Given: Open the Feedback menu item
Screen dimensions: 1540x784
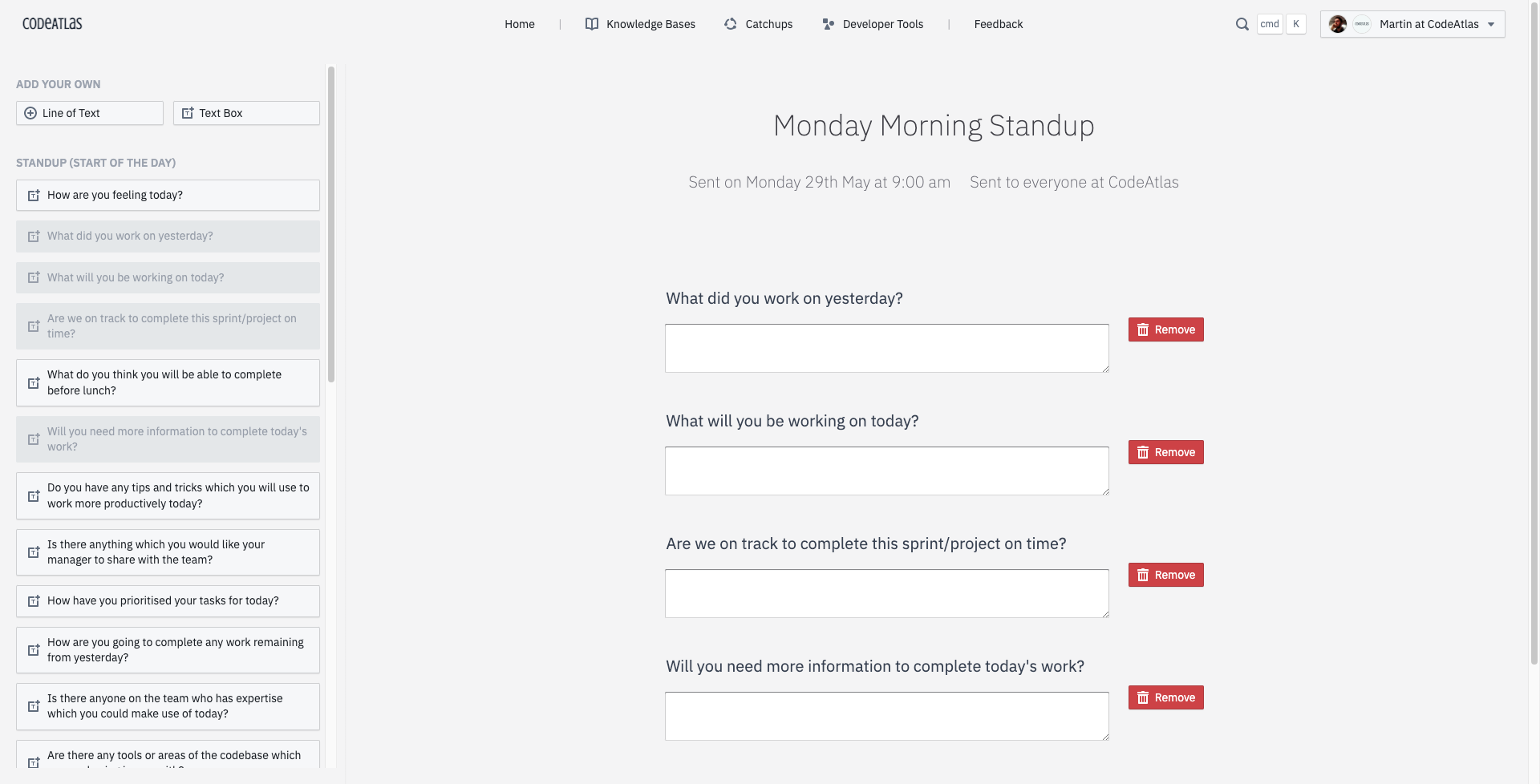Looking at the screenshot, I should pyautogui.click(x=999, y=24).
